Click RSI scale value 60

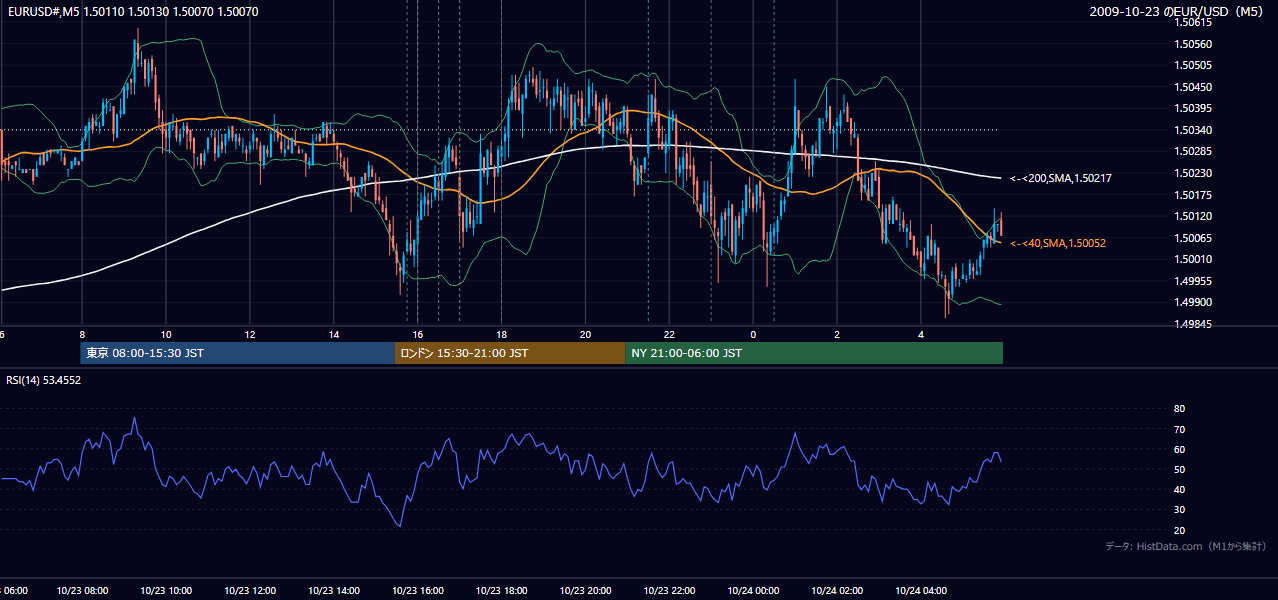coord(1179,449)
